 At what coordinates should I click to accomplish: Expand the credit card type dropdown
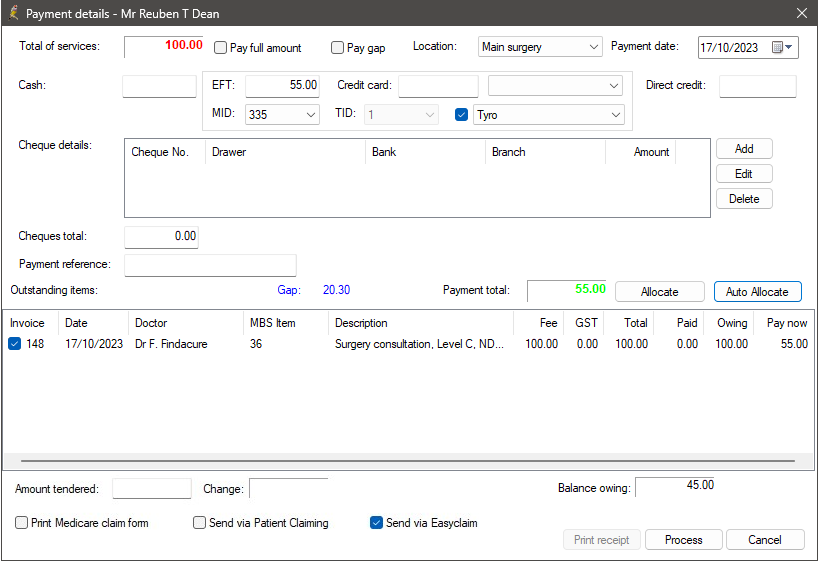[555, 86]
